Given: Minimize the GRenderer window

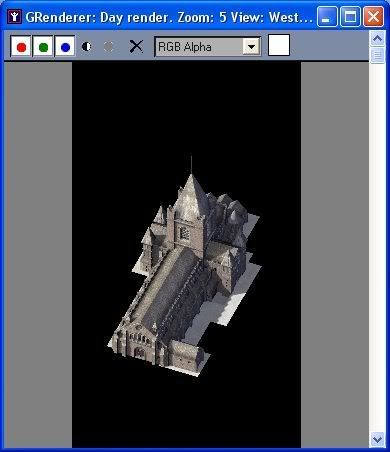Looking at the screenshot, I should pos(327,16).
